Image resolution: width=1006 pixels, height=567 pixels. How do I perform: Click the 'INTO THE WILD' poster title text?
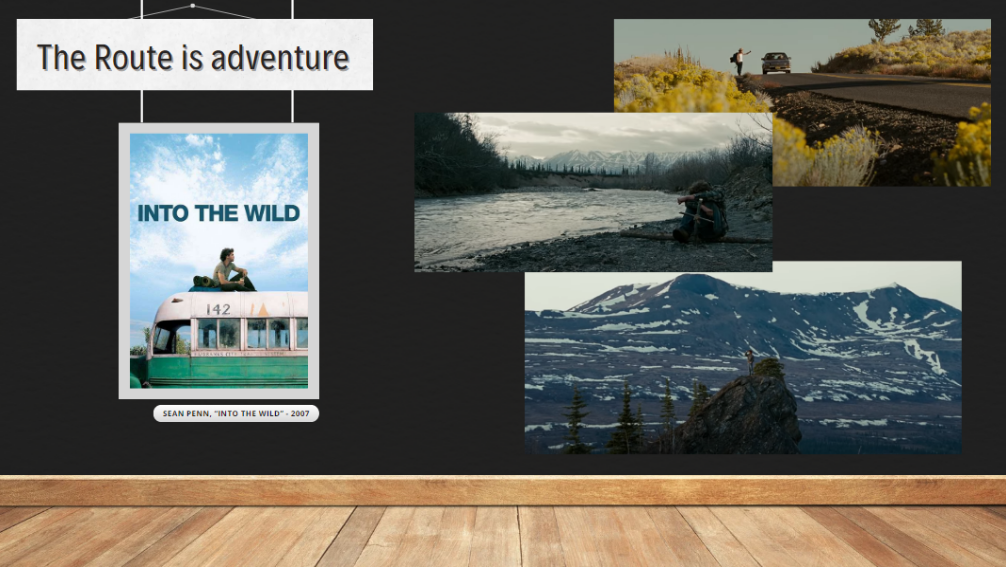click(219, 213)
